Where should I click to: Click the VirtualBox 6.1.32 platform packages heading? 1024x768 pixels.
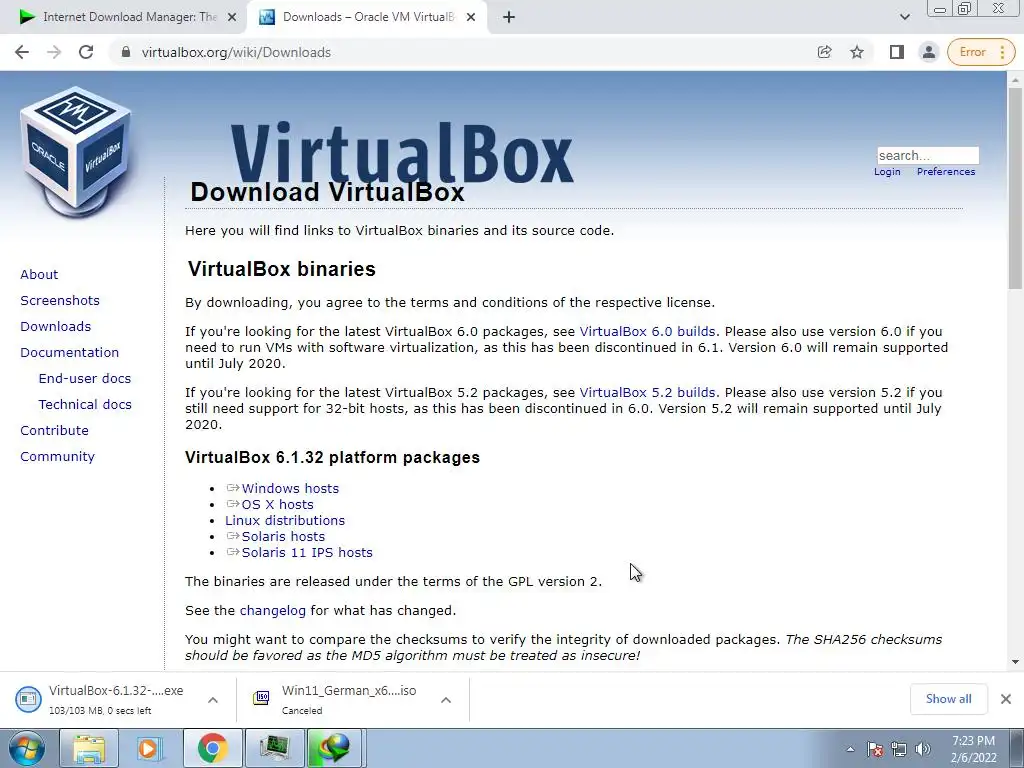[x=332, y=457]
